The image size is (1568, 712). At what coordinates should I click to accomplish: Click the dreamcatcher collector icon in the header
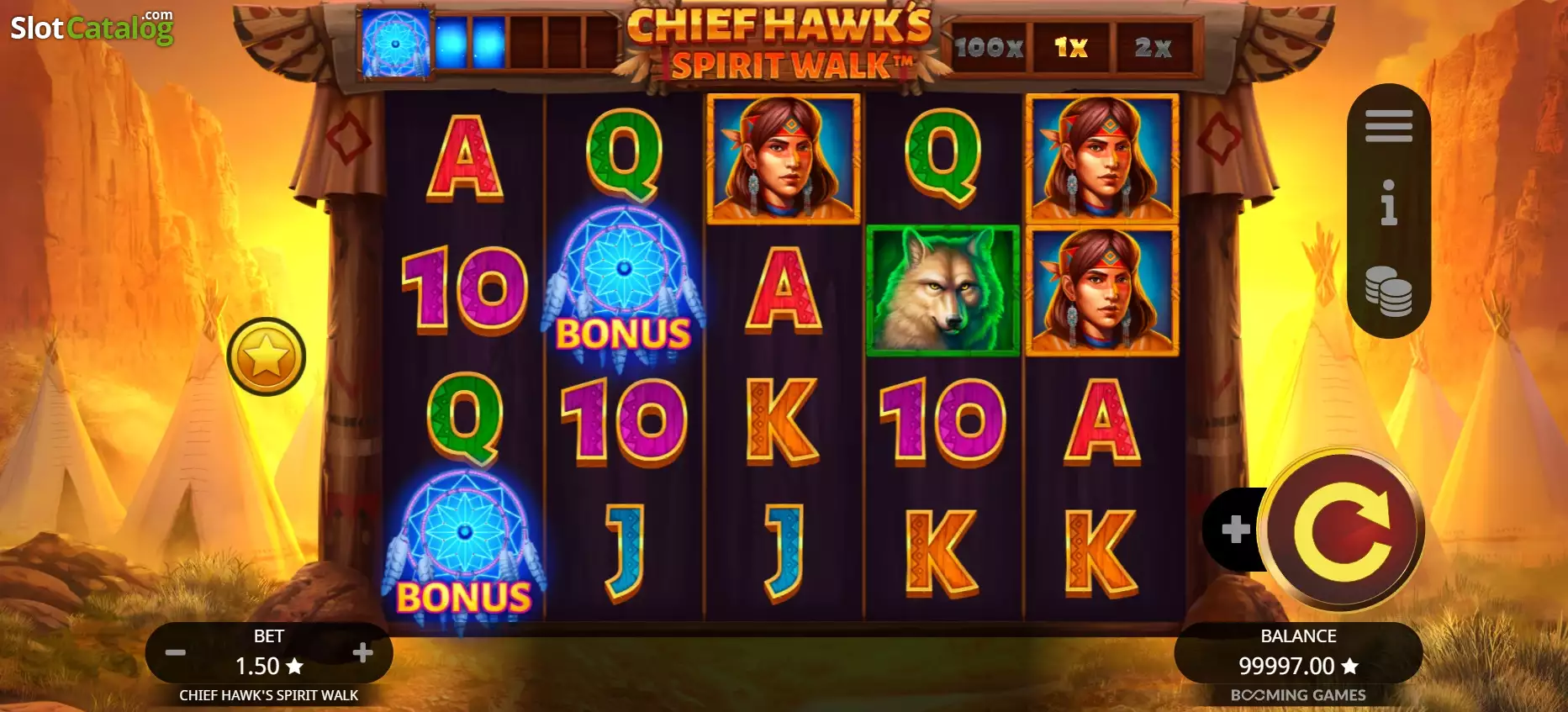(x=395, y=43)
